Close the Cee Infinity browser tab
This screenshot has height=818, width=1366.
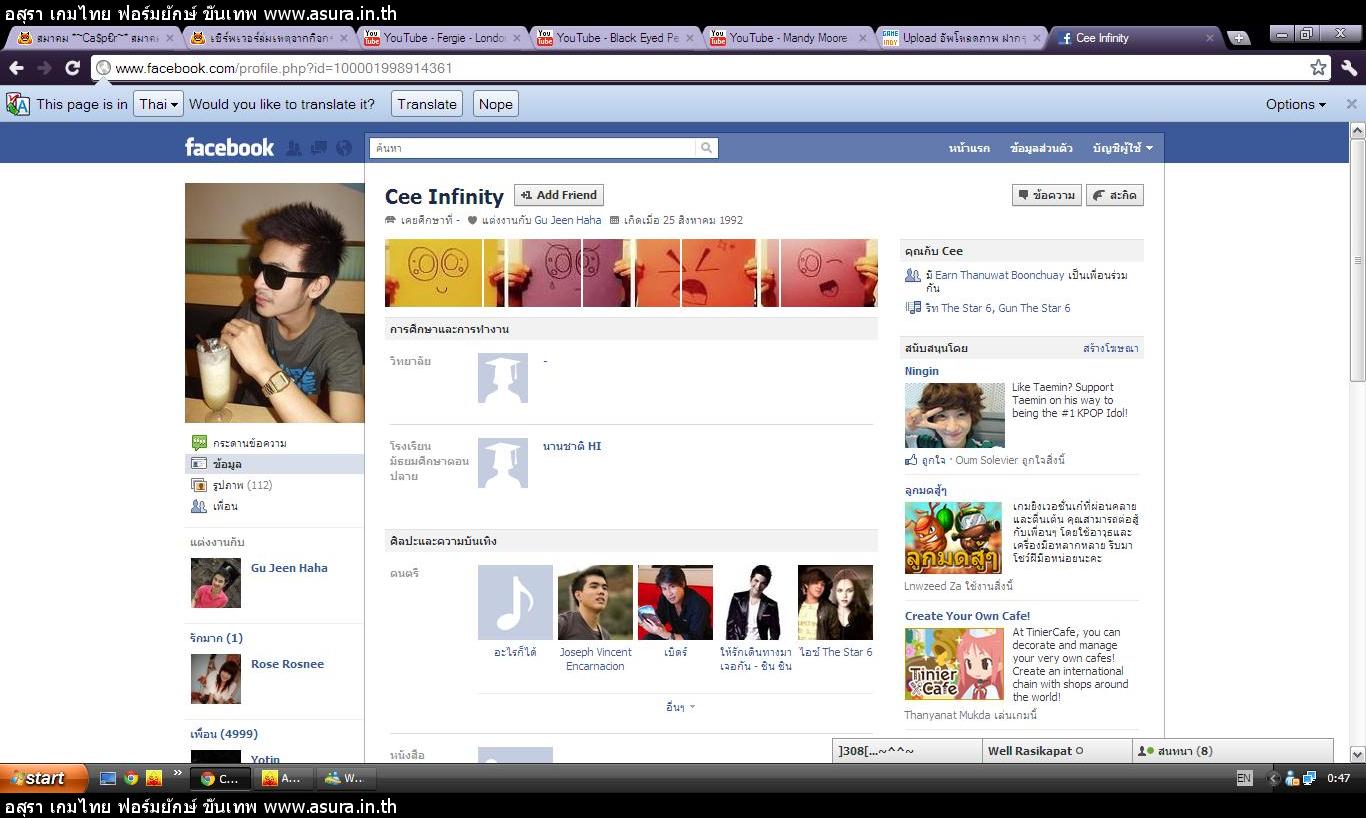tap(1210, 38)
